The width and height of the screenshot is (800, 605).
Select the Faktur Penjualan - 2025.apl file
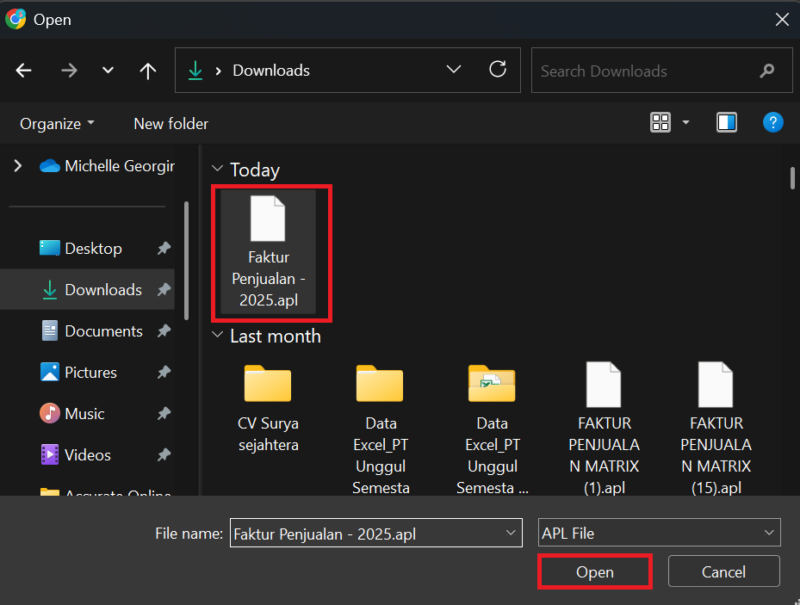pos(268,250)
